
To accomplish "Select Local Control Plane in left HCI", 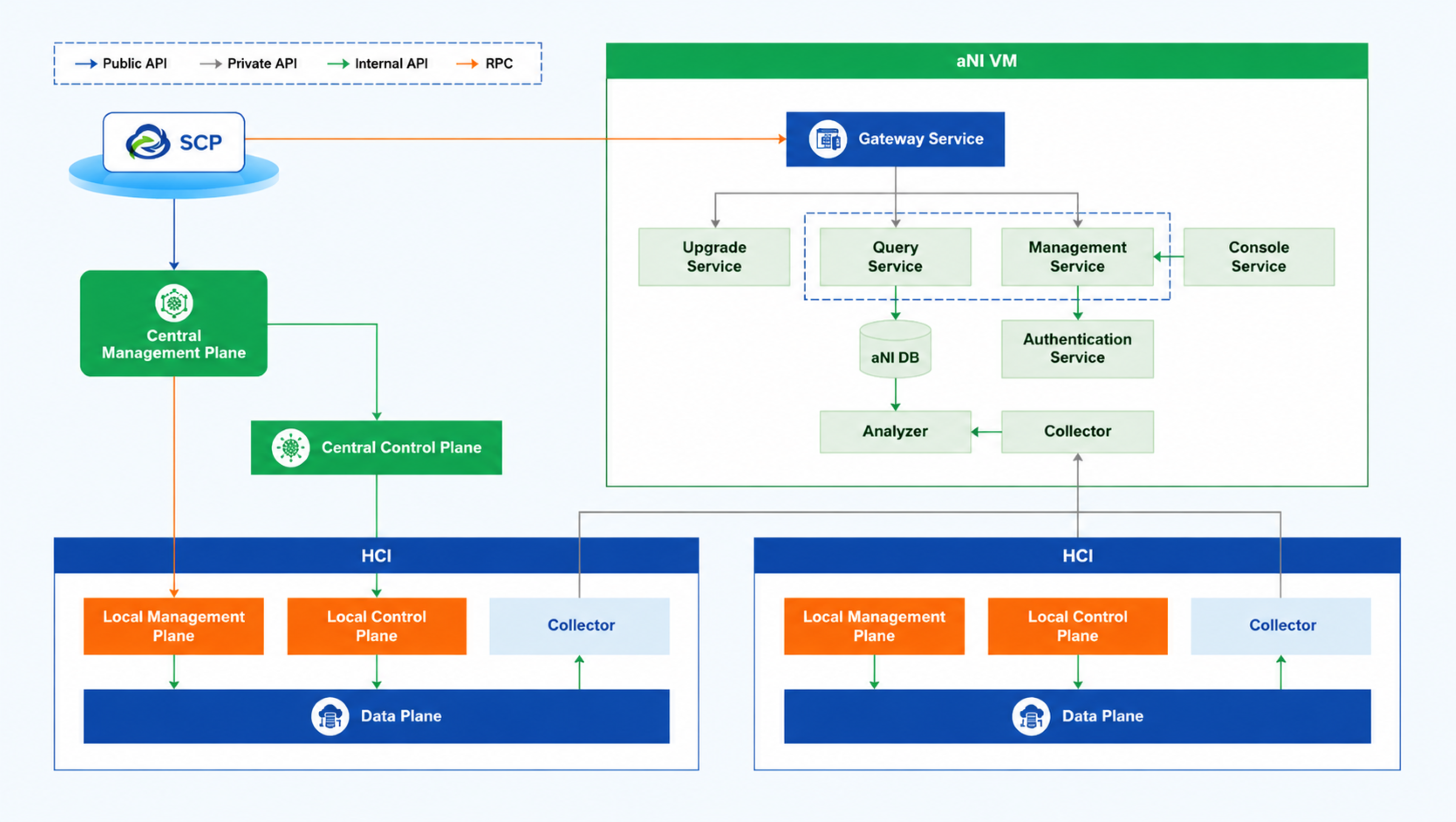I will tap(377, 626).
